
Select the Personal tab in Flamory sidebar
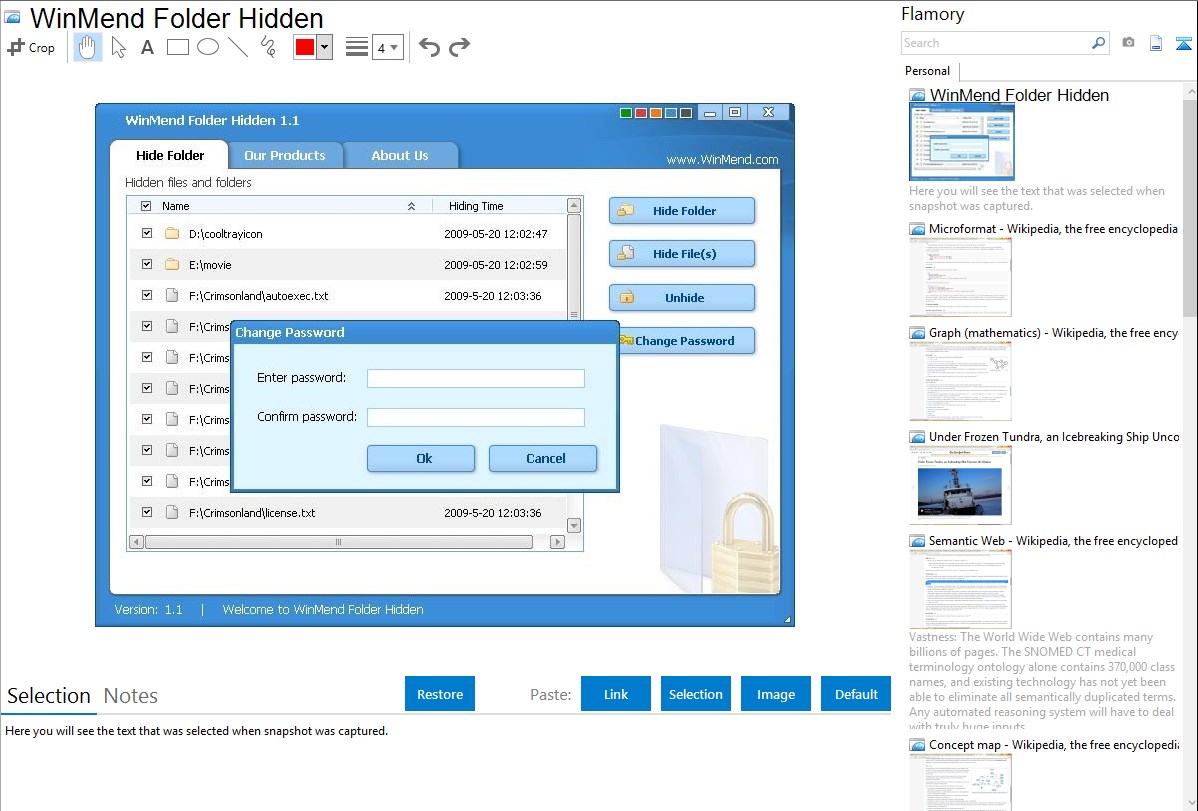928,71
